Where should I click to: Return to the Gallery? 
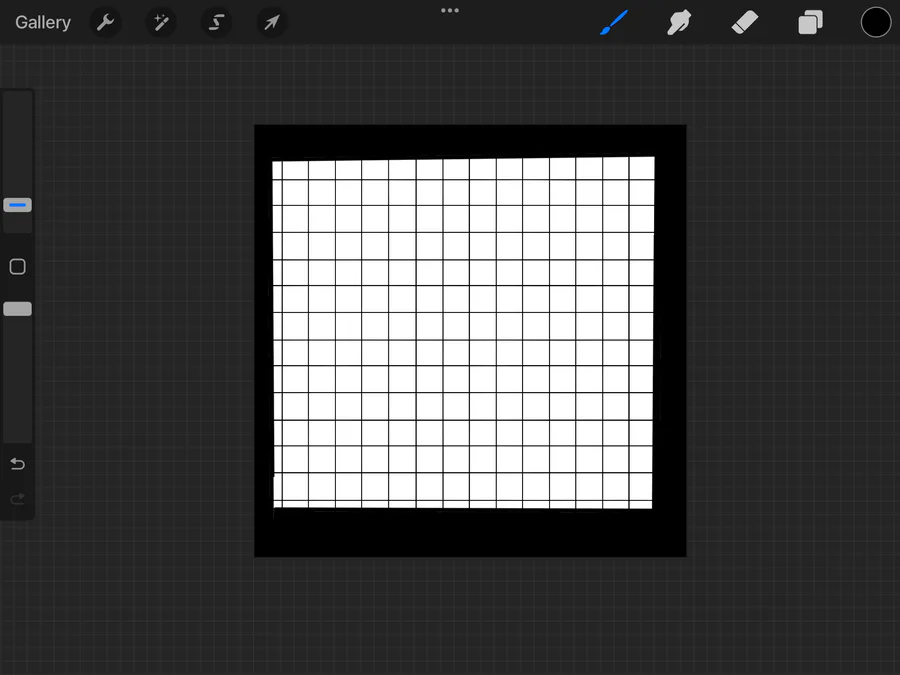pyautogui.click(x=43, y=22)
